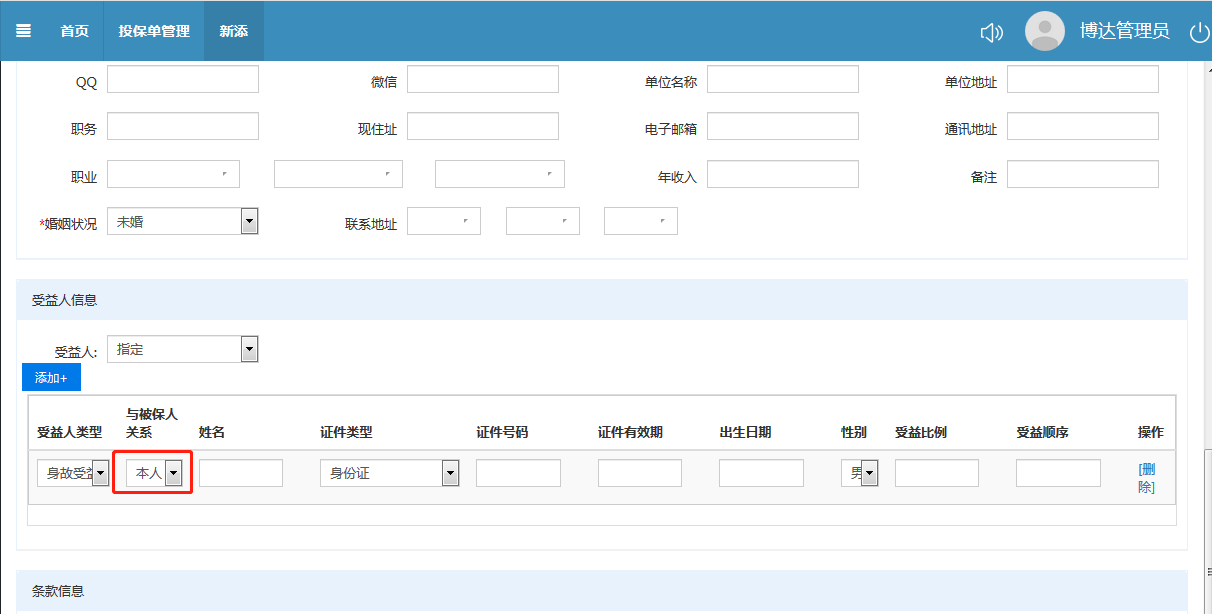
Task: Click beneficiary 受益顺序 input field
Action: pyautogui.click(x=1058, y=473)
